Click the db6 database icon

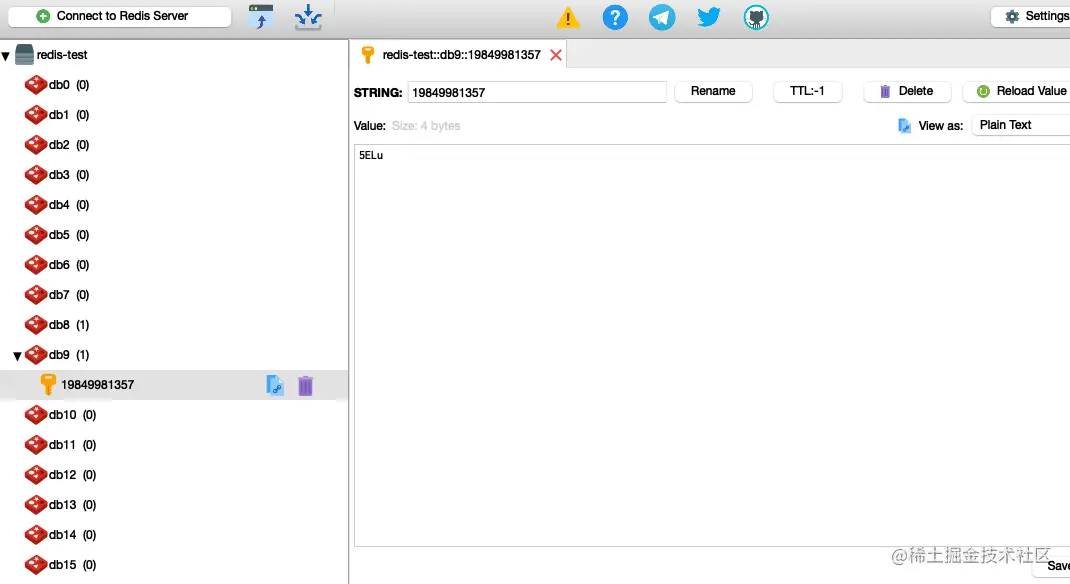point(35,265)
